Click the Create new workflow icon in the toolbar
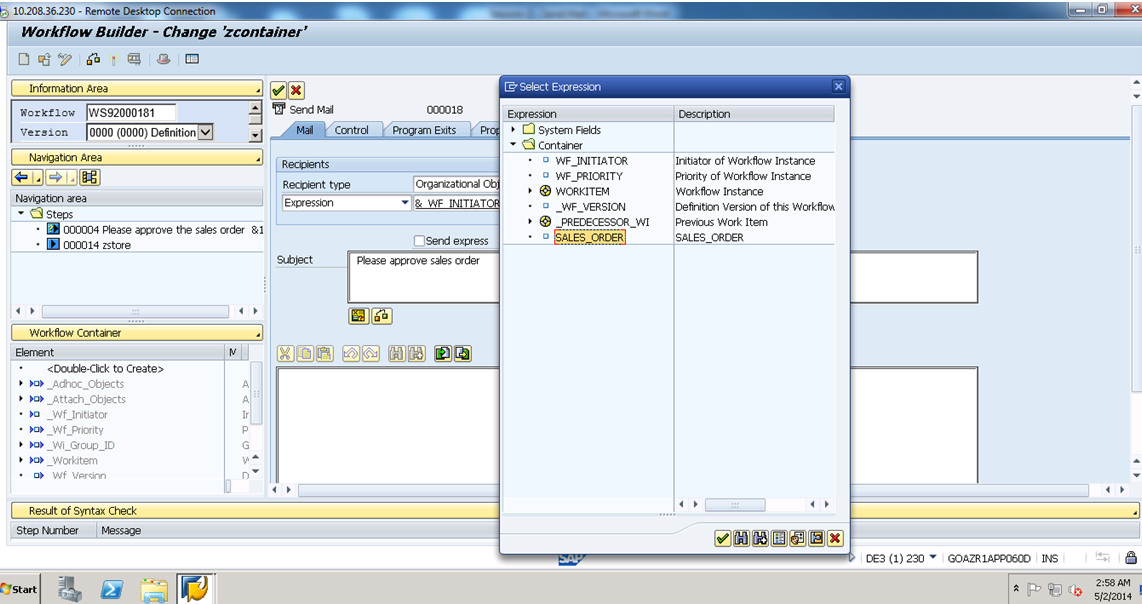 pos(21,59)
